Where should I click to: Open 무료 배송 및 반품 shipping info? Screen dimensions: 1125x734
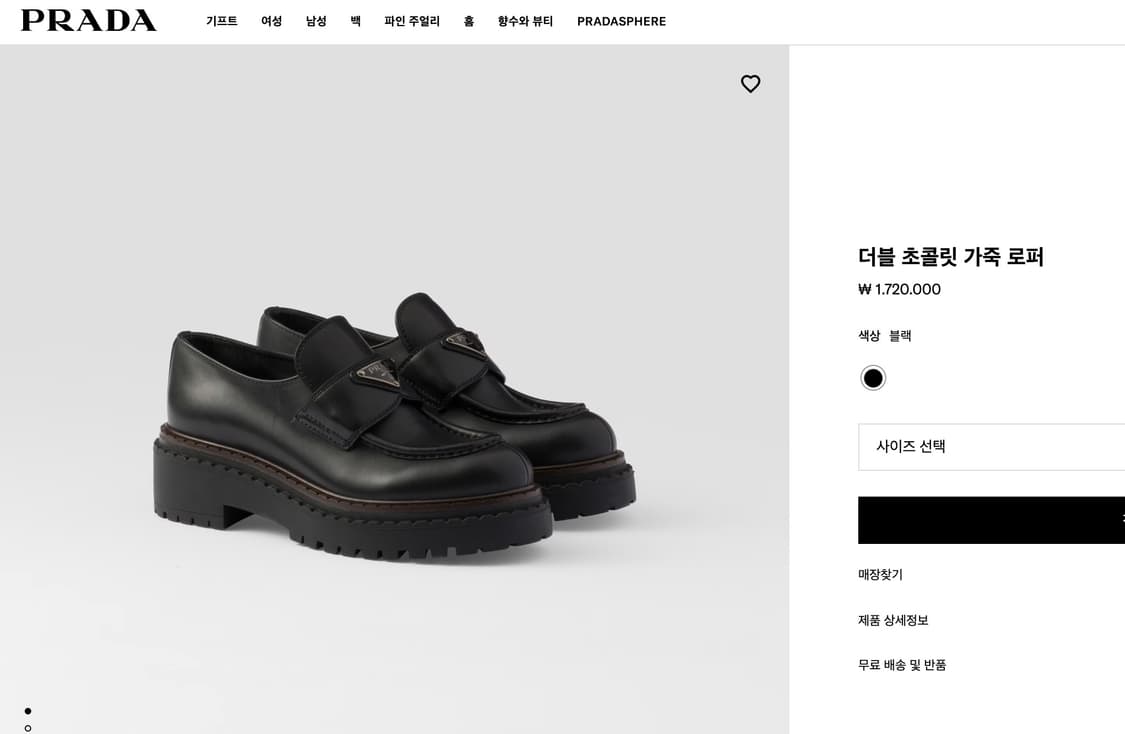(x=902, y=664)
